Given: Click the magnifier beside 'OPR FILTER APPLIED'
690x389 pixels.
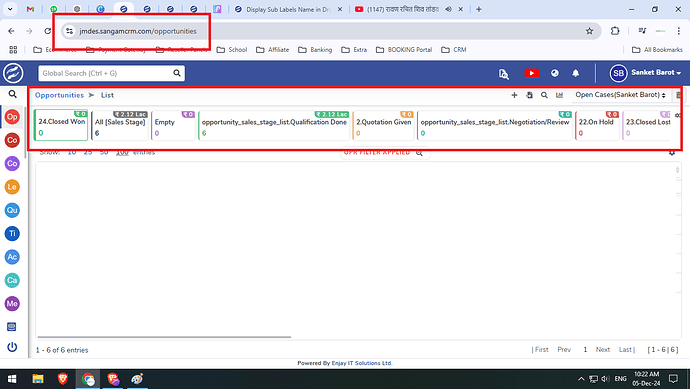Looking at the screenshot, I should (x=419, y=153).
